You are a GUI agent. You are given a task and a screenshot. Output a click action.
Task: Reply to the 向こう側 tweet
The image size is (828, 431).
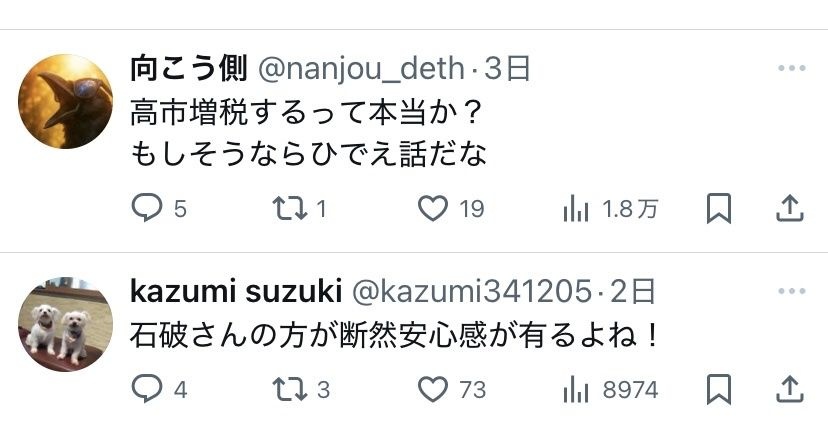[x=147, y=208]
